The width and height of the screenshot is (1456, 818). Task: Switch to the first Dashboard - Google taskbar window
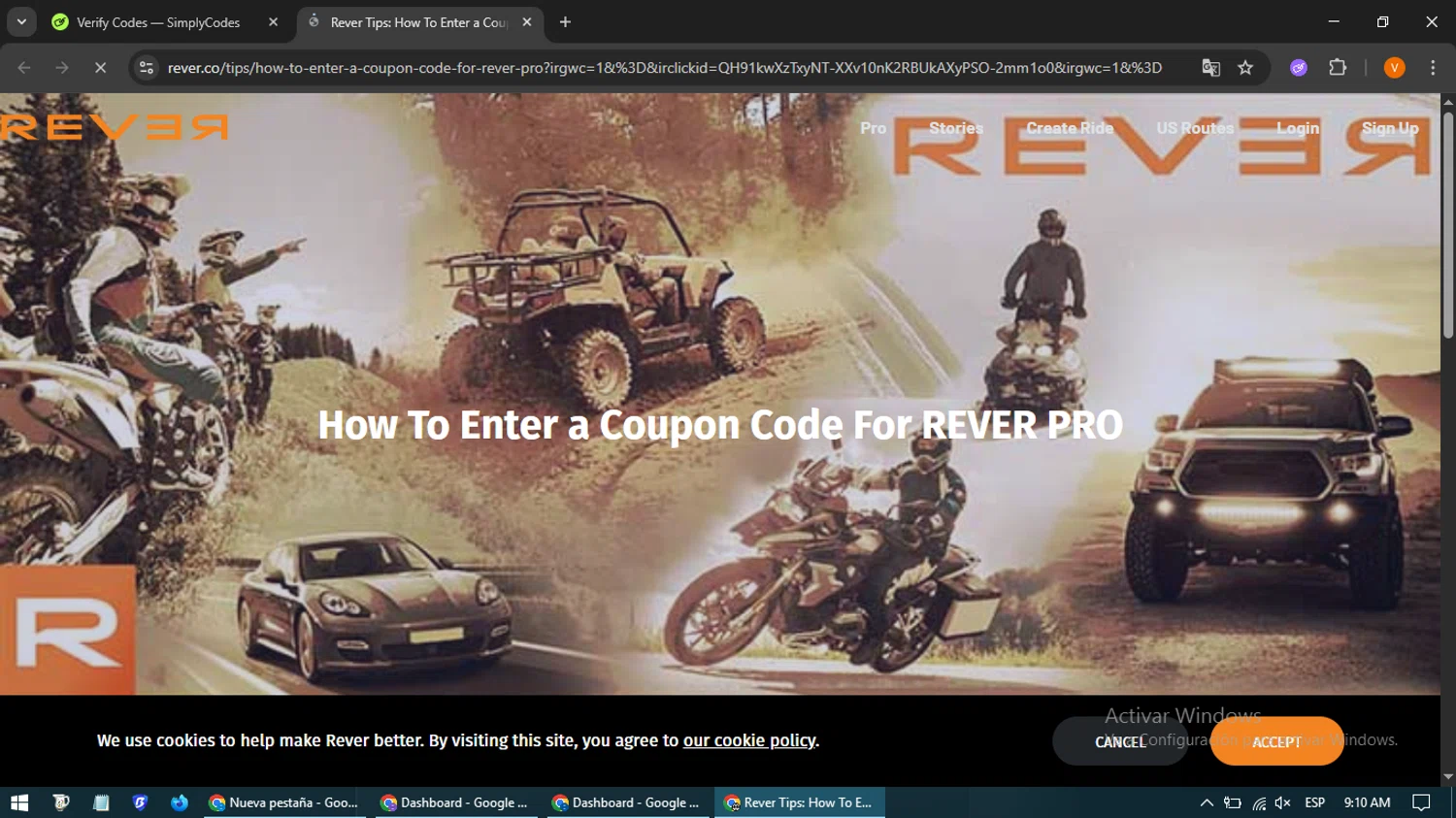[456, 802]
